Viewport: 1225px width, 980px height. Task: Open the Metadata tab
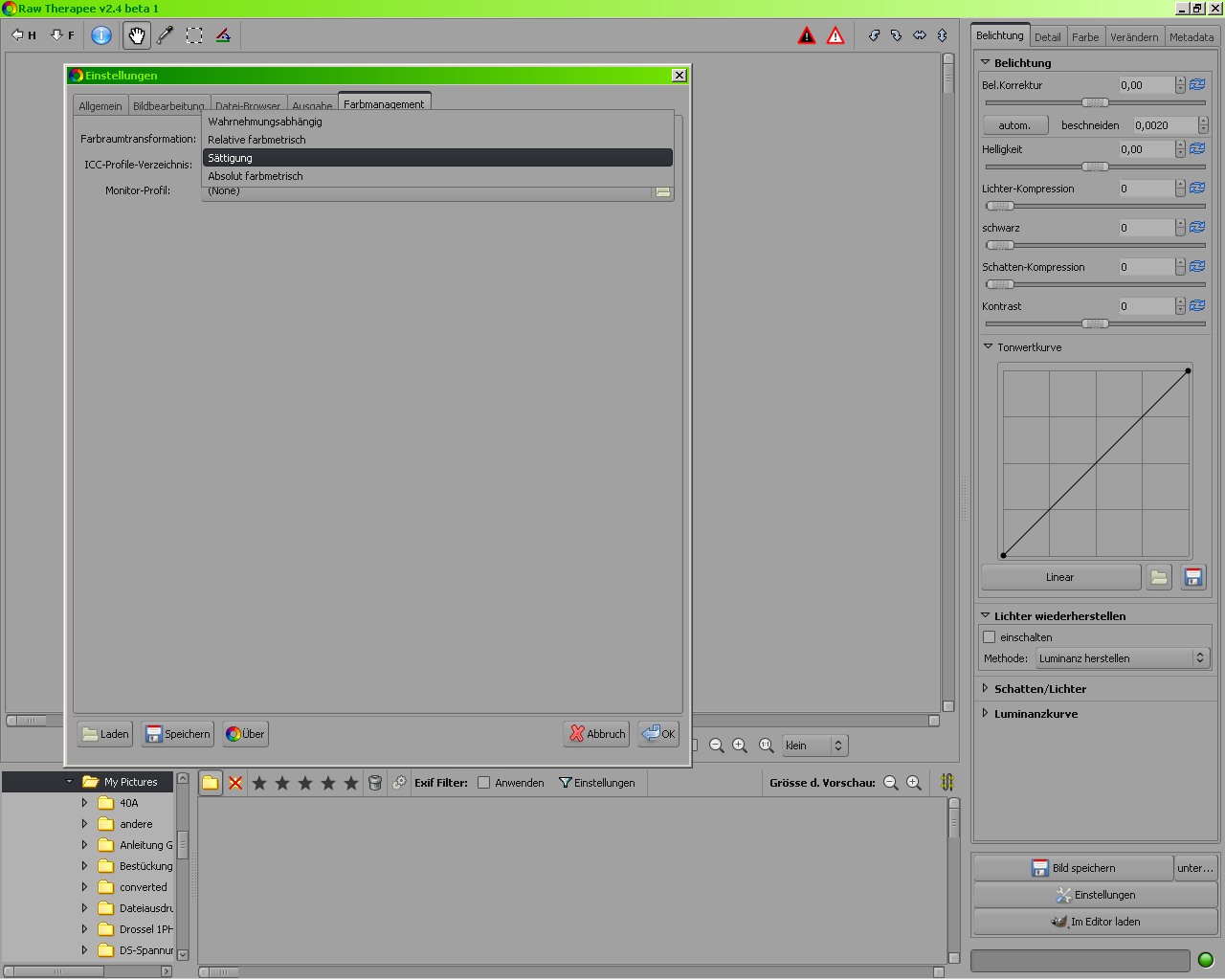[x=1192, y=37]
